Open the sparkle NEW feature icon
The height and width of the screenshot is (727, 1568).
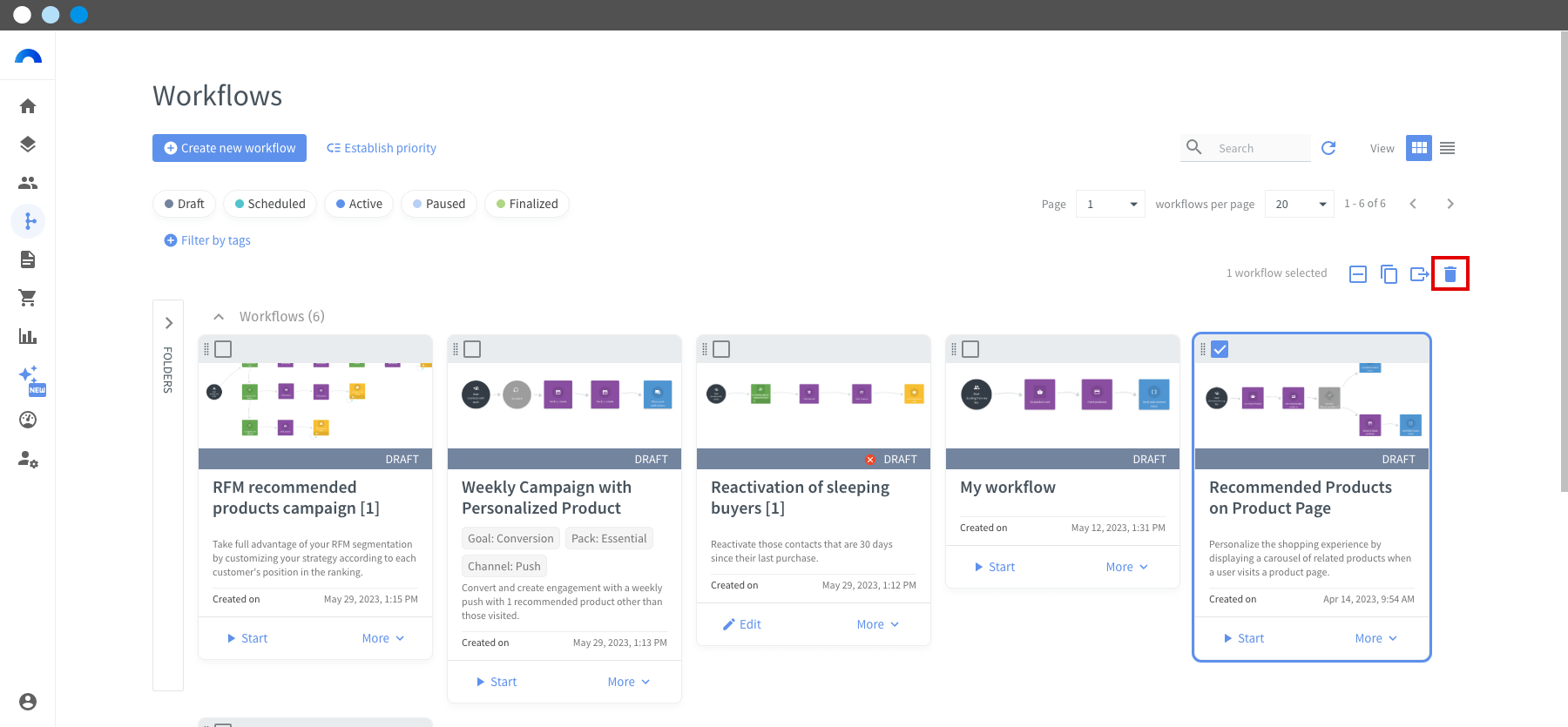coord(30,380)
